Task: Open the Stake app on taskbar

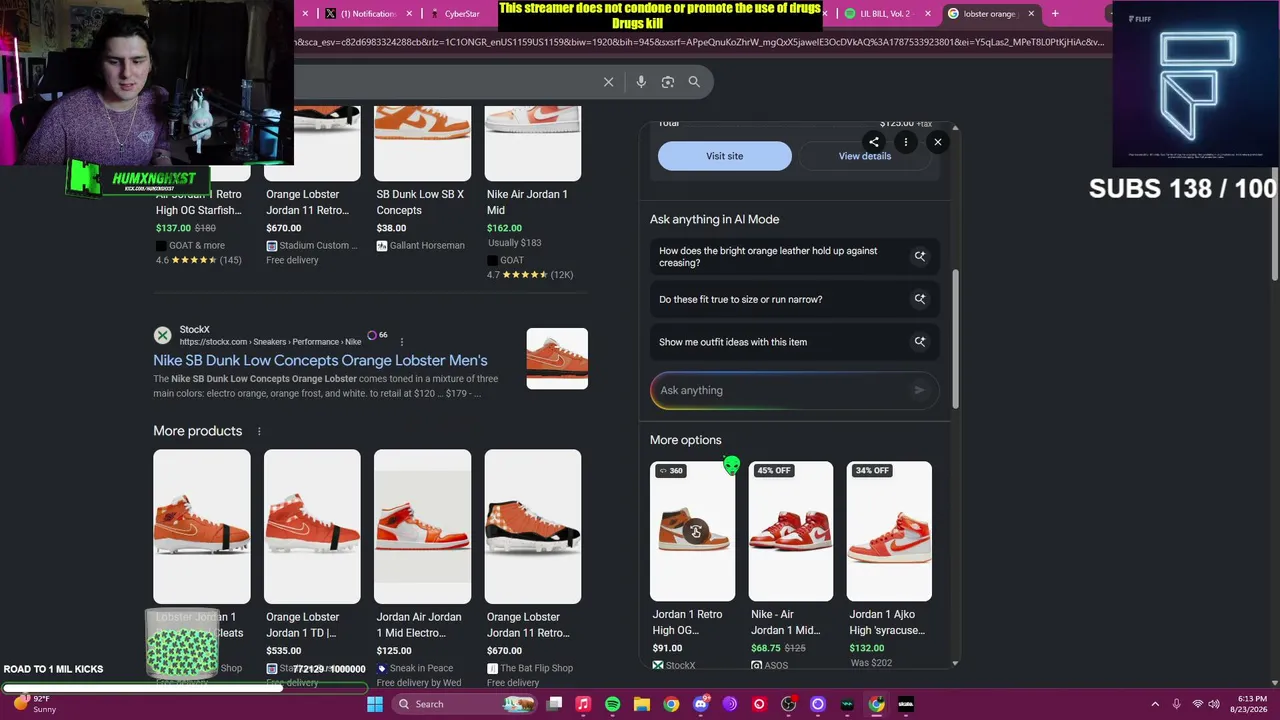Action: 906,704
